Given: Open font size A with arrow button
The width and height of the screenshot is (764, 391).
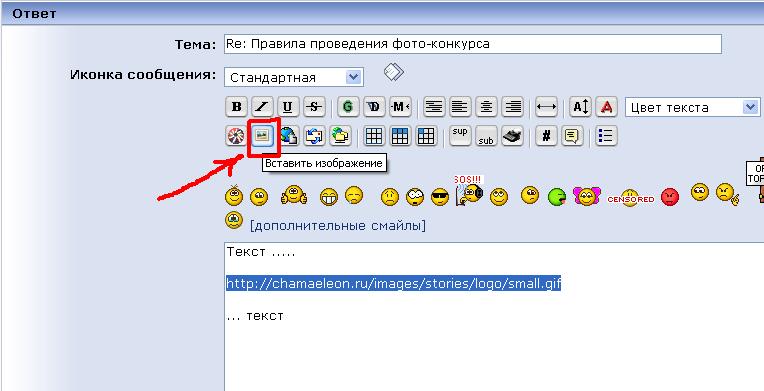Looking at the screenshot, I should pos(580,107).
